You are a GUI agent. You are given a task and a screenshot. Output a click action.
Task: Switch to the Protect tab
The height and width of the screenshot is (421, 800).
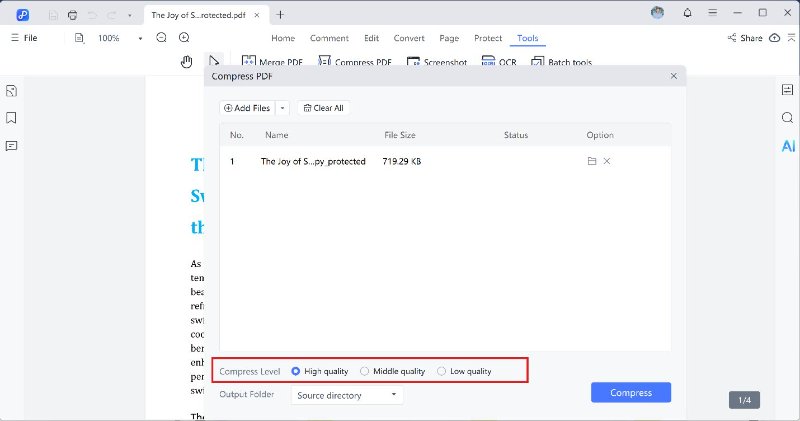pos(488,38)
